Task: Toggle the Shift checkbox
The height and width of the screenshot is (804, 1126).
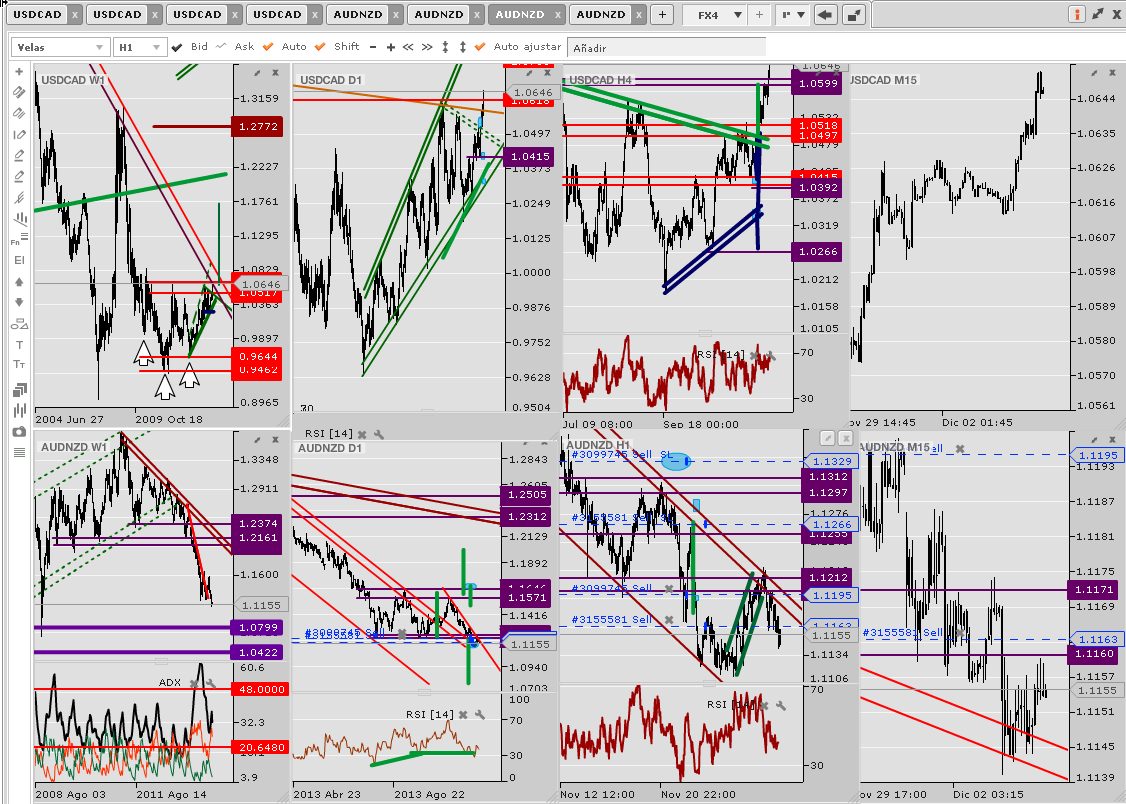Action: click(x=320, y=47)
